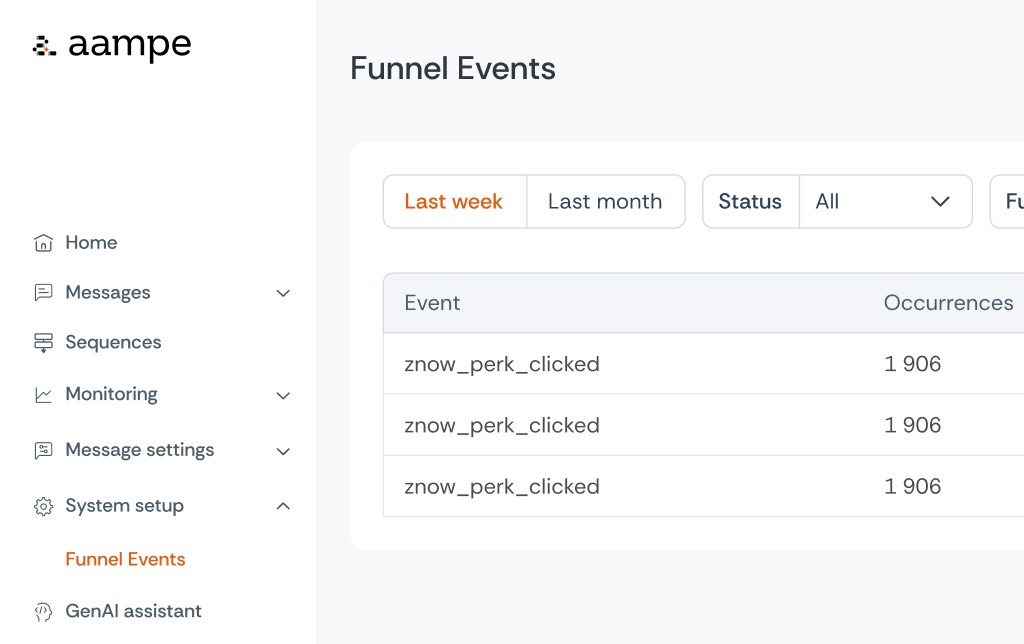Click the GenAI assistant head icon
1024x644 pixels.
(x=43, y=612)
